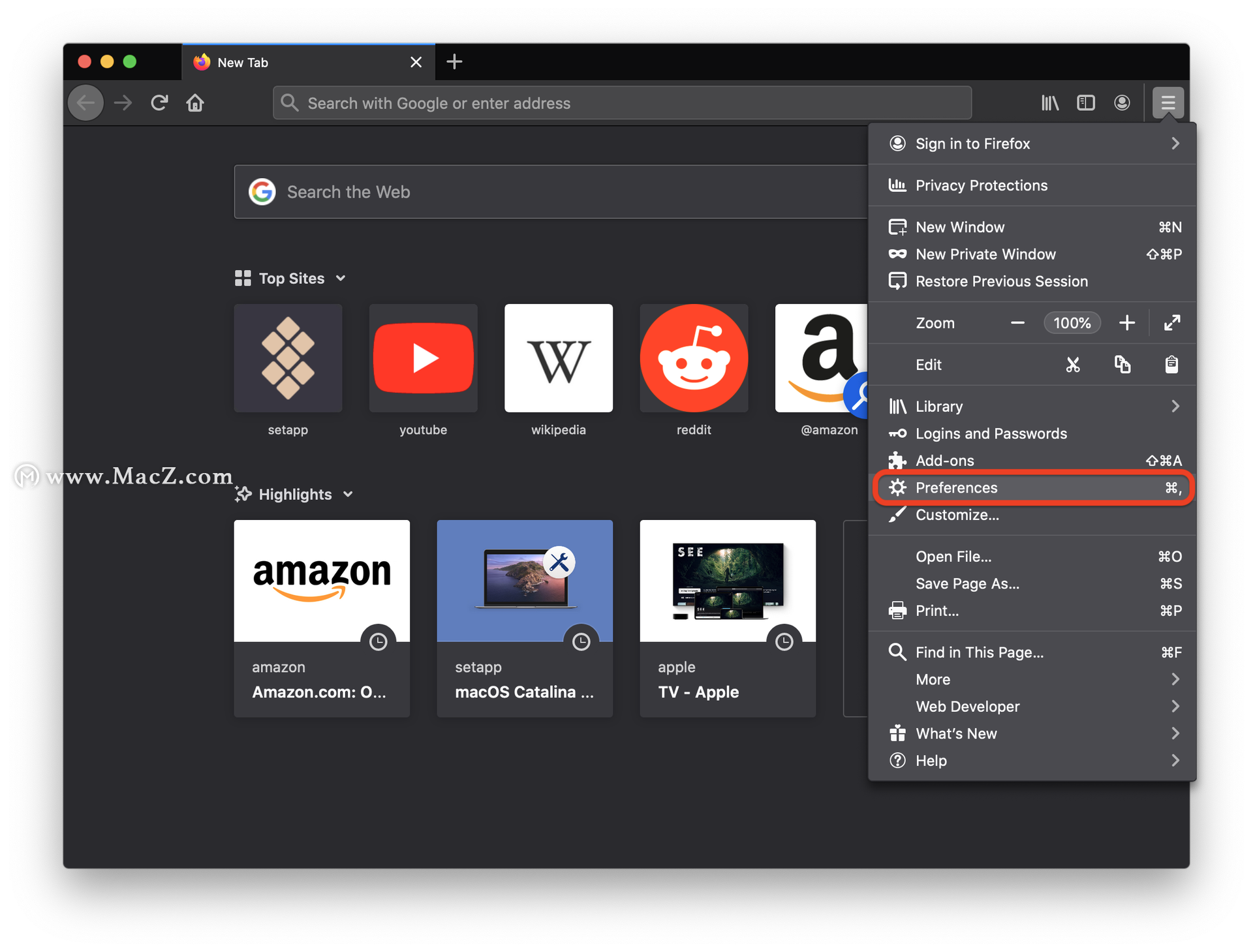This screenshot has height=952, width=1253.
Task: Click the Cut scissors icon
Action: coord(1073,365)
